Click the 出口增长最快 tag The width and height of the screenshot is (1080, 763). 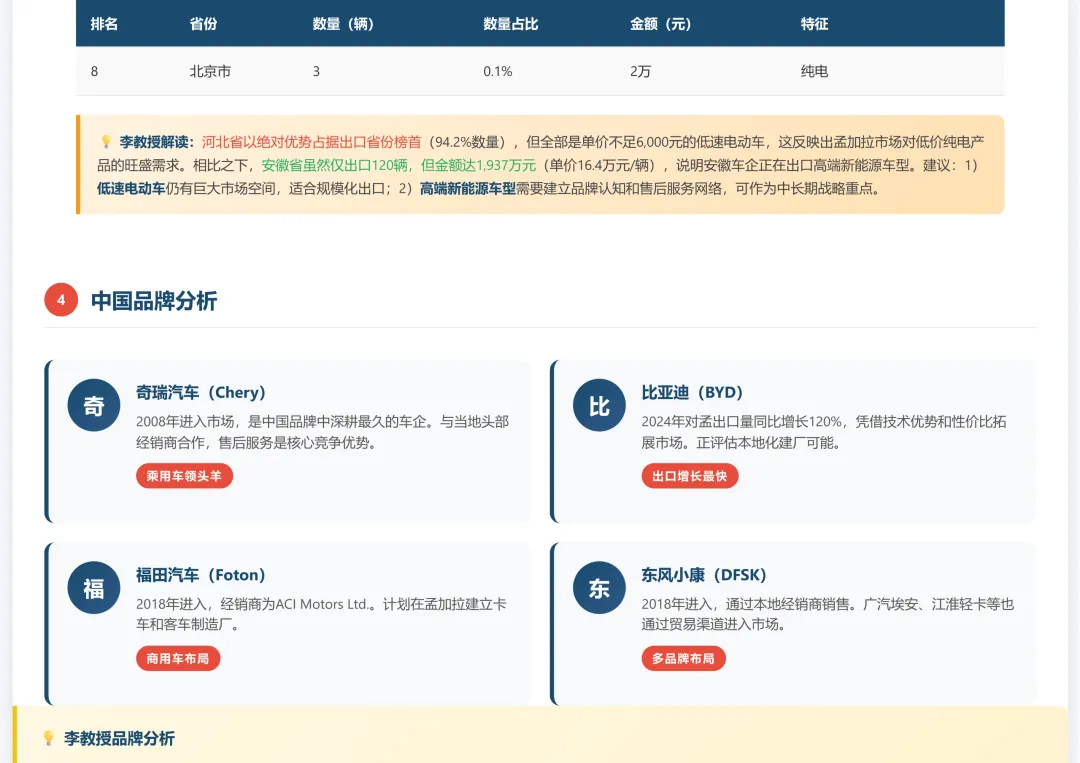689,476
